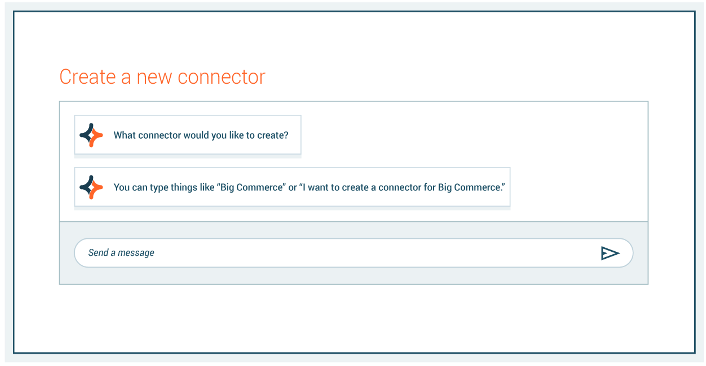This screenshot has height=366, width=706.
Task: Click the word 'connector' in the orange title
Action: [221, 77]
